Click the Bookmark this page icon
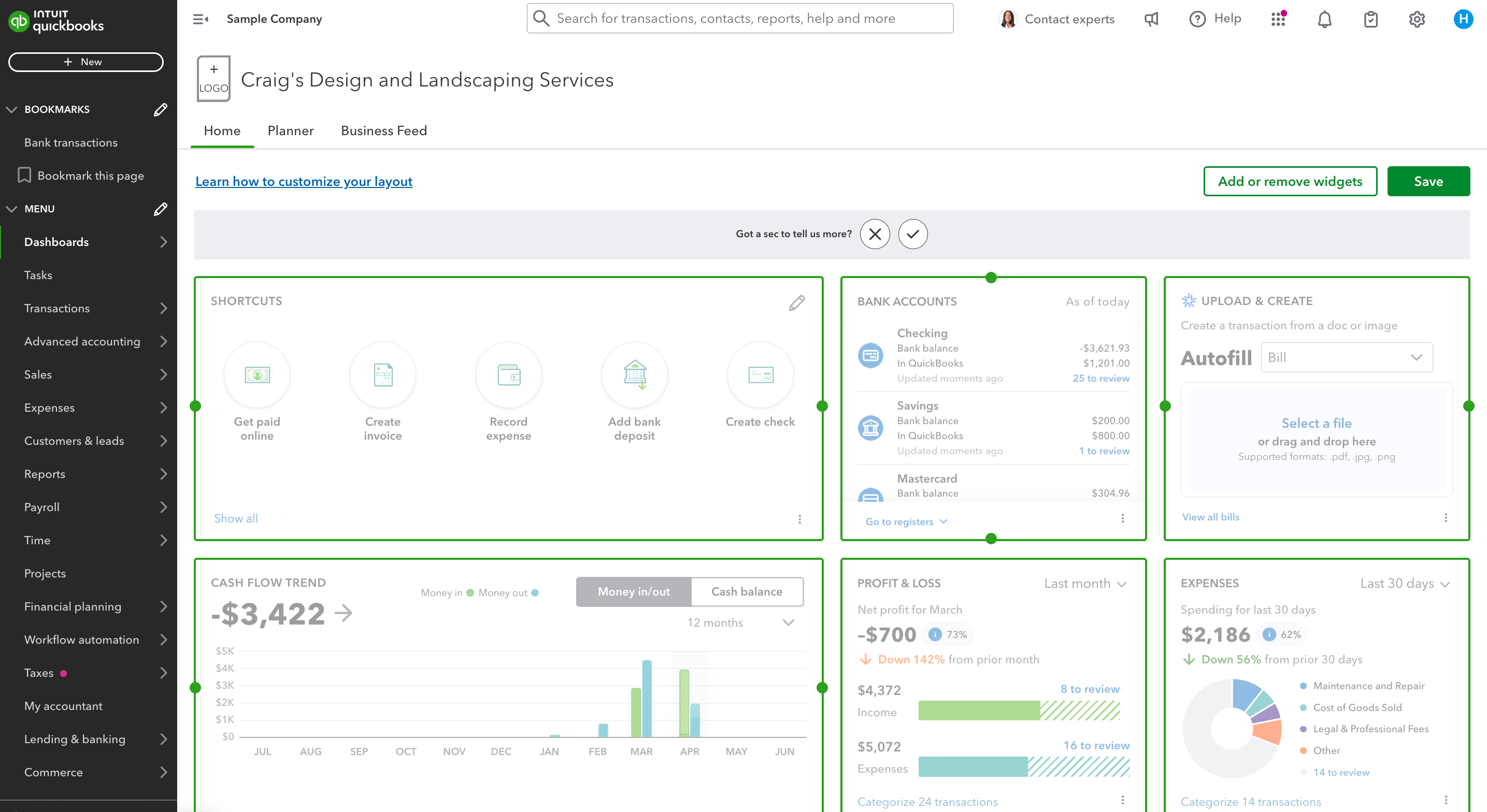 pyautogui.click(x=24, y=175)
